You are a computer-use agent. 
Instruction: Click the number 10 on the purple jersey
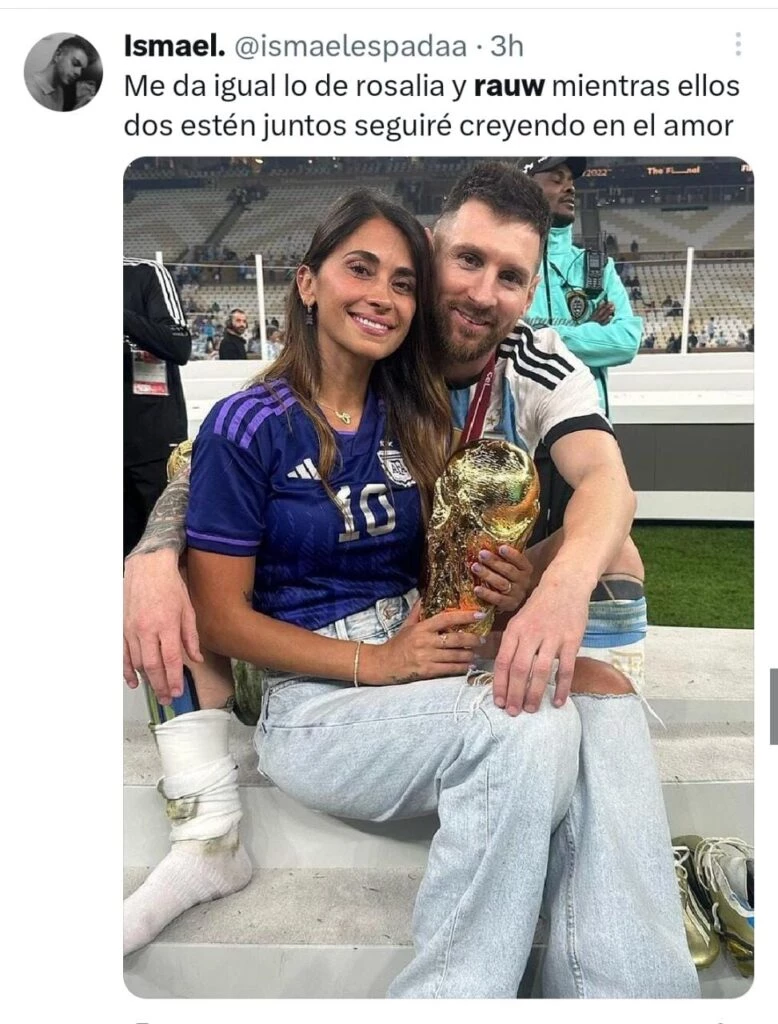(x=365, y=513)
